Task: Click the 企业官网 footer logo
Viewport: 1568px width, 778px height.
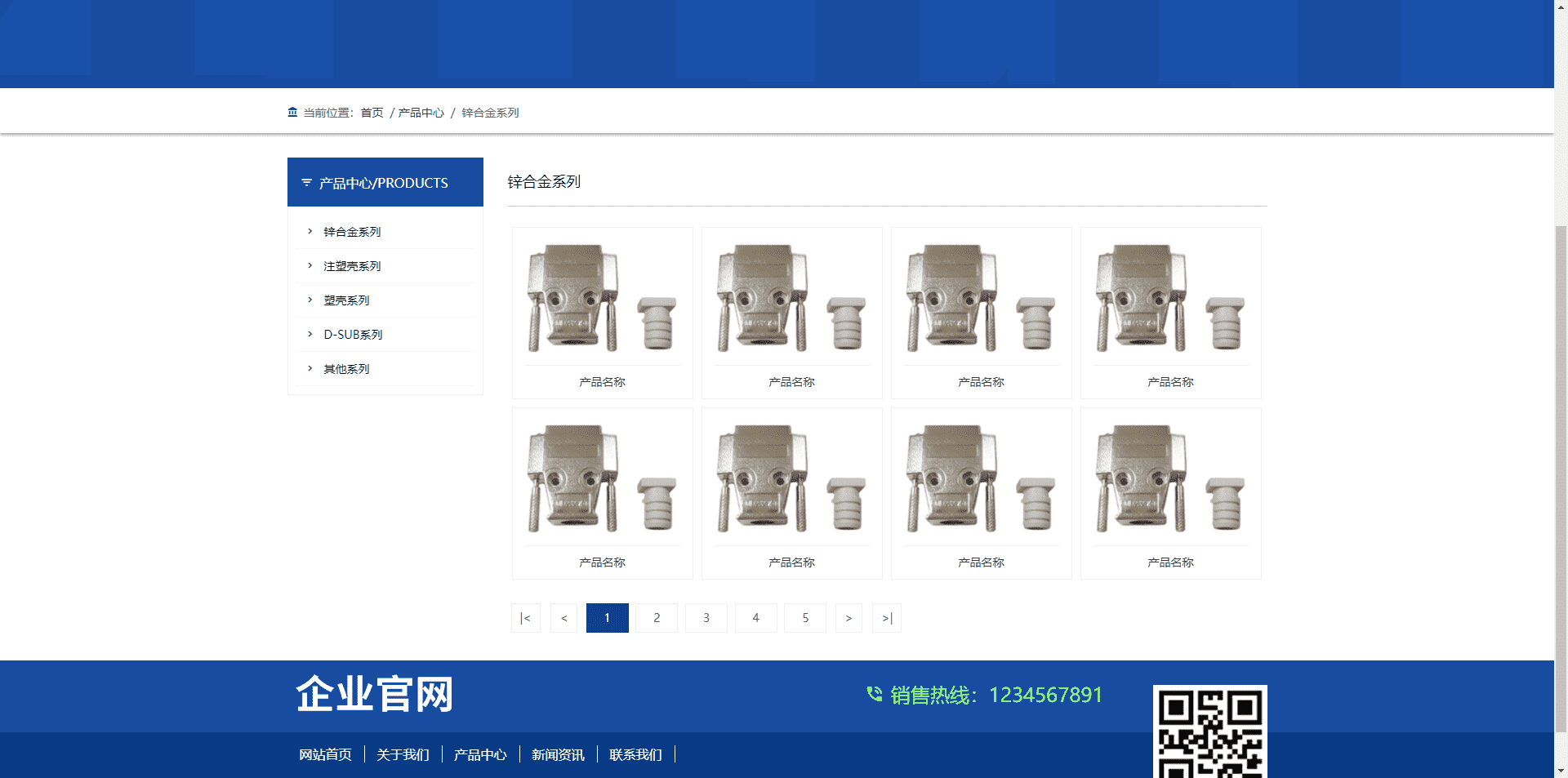Action: coord(374,694)
